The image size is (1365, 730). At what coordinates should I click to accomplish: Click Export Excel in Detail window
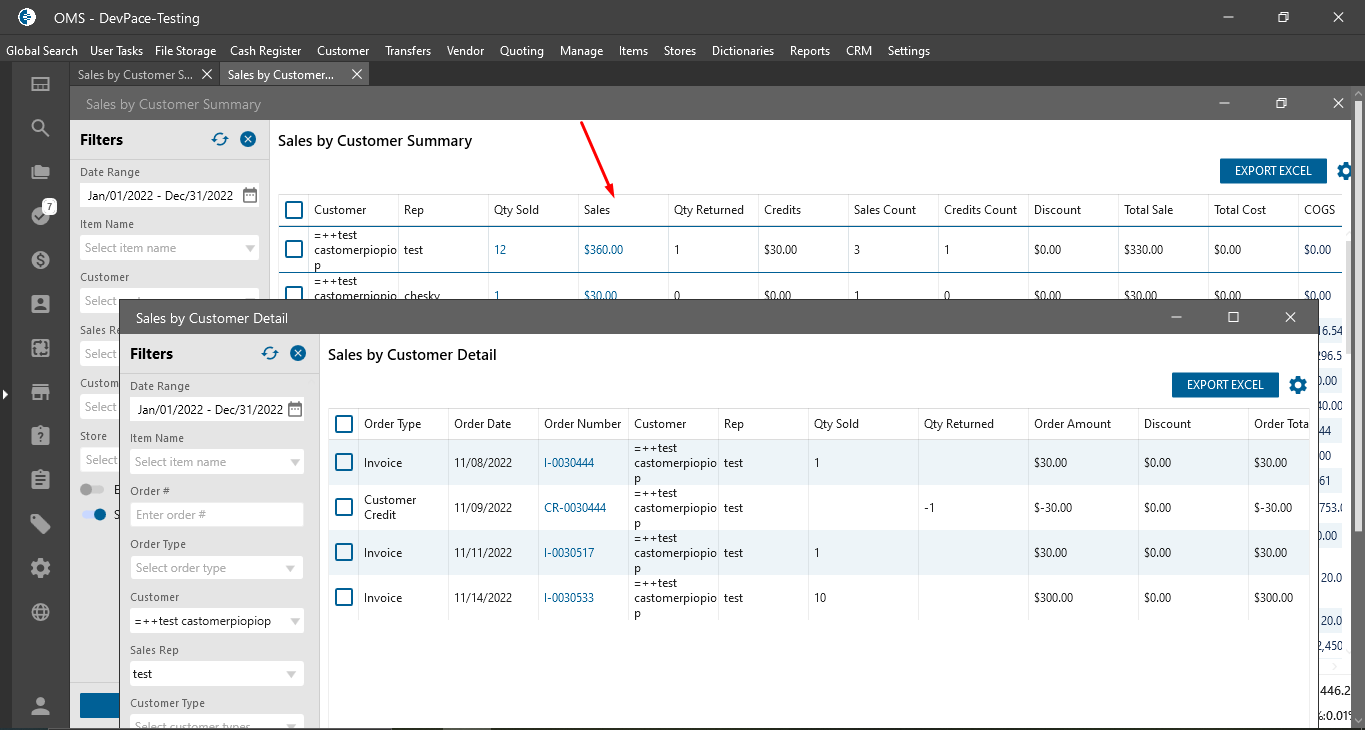[1225, 385]
